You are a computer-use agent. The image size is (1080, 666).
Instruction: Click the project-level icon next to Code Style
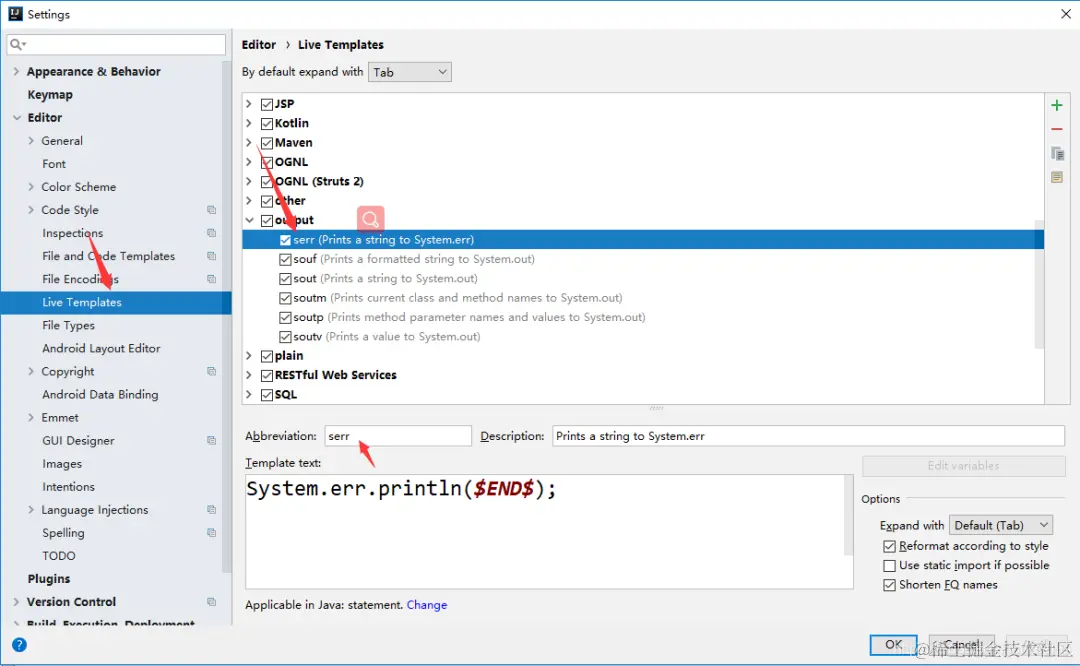click(x=211, y=210)
